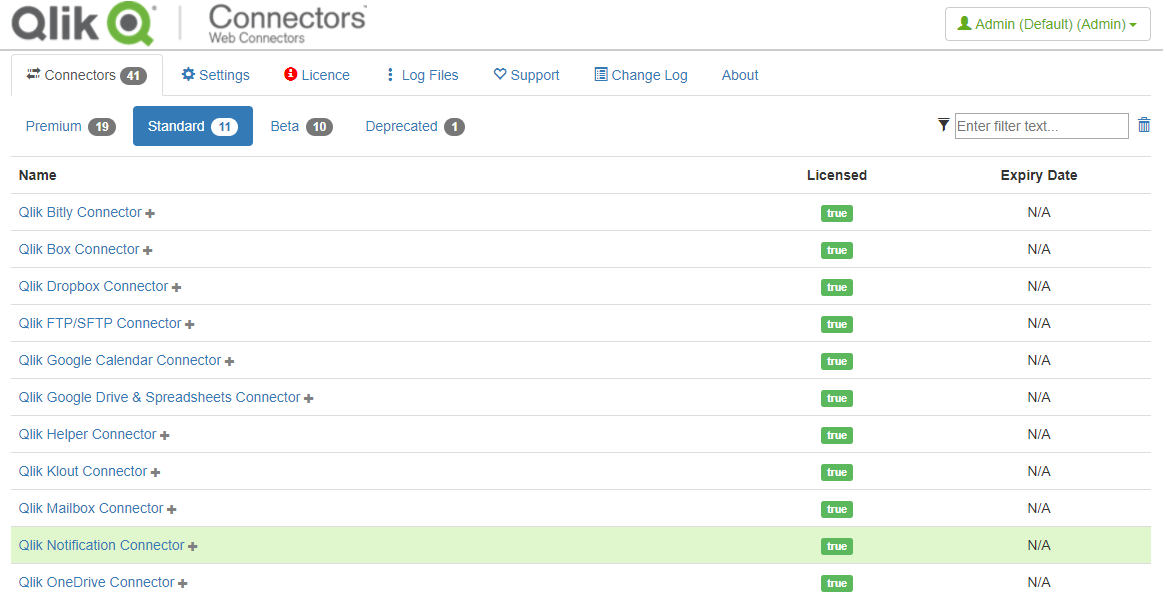
Task: Click the true badge for Google Calendar Connector
Action: (x=837, y=362)
